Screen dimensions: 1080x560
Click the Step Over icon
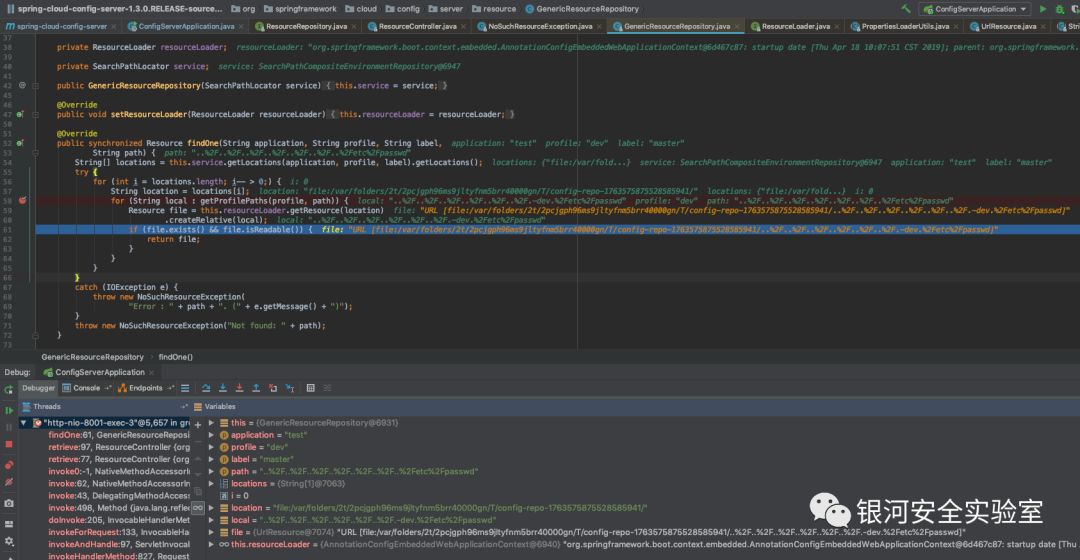click(x=206, y=388)
